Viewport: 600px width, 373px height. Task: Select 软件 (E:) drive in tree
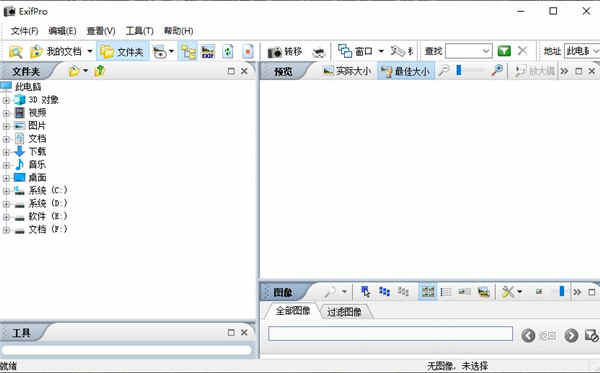click(48, 216)
